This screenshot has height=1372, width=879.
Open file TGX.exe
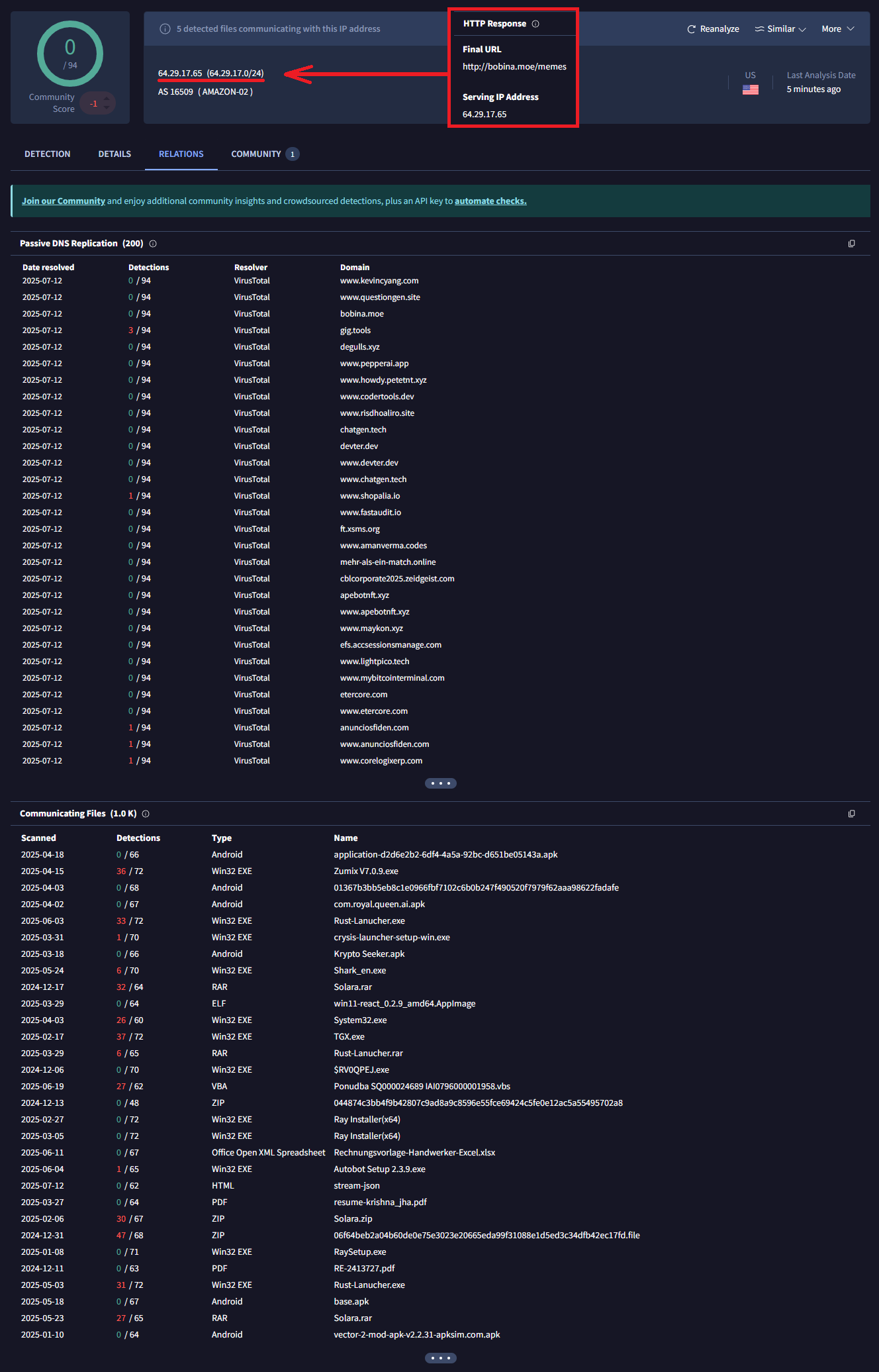click(x=349, y=1037)
